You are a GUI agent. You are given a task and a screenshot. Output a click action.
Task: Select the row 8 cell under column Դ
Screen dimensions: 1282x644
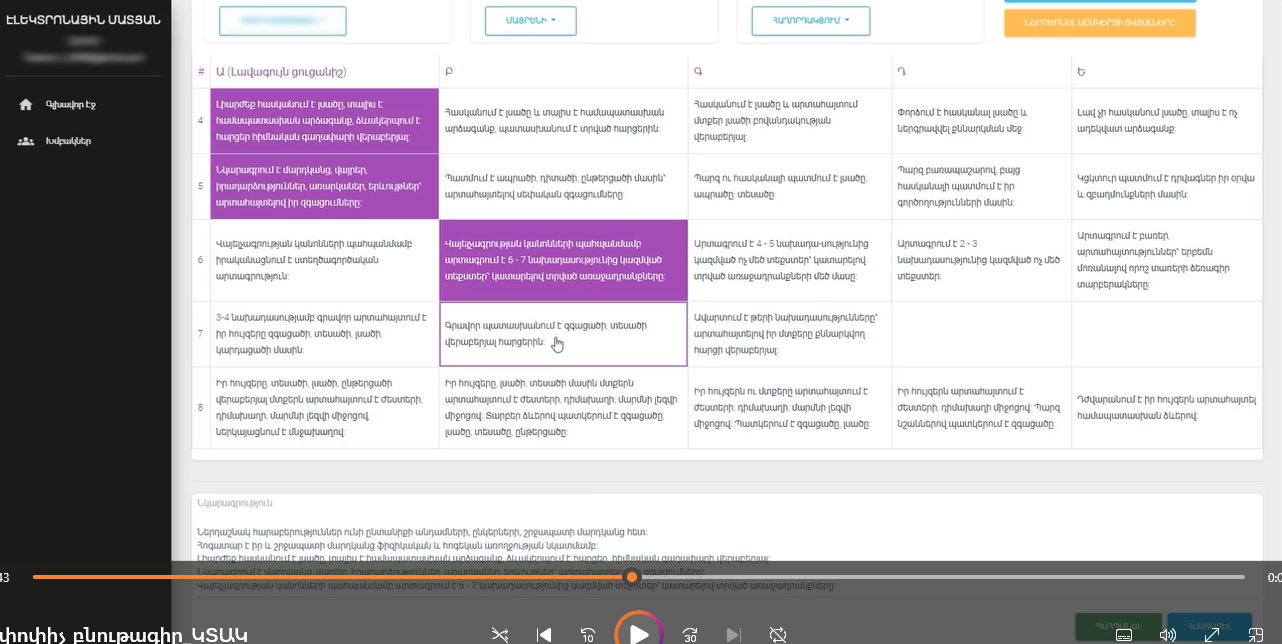tap(981, 407)
